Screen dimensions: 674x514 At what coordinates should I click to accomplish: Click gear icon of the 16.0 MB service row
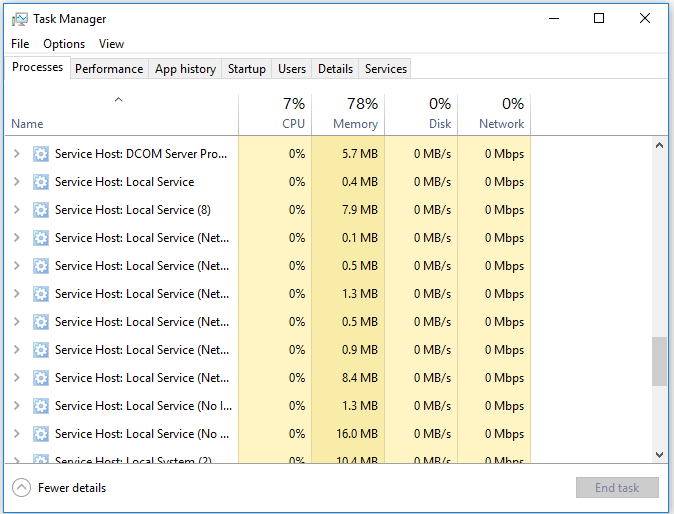41,434
